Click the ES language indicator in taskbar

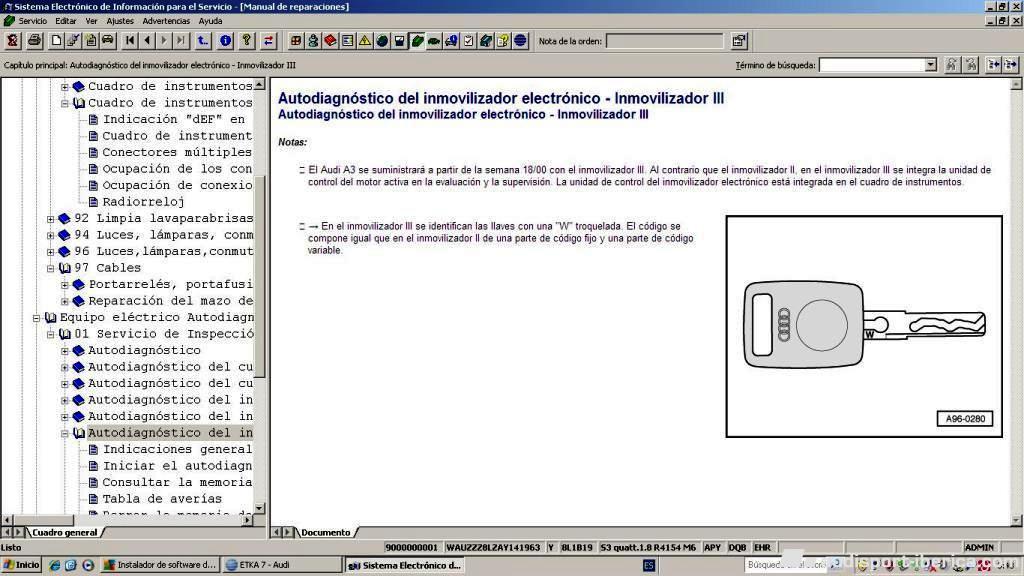tap(648, 565)
